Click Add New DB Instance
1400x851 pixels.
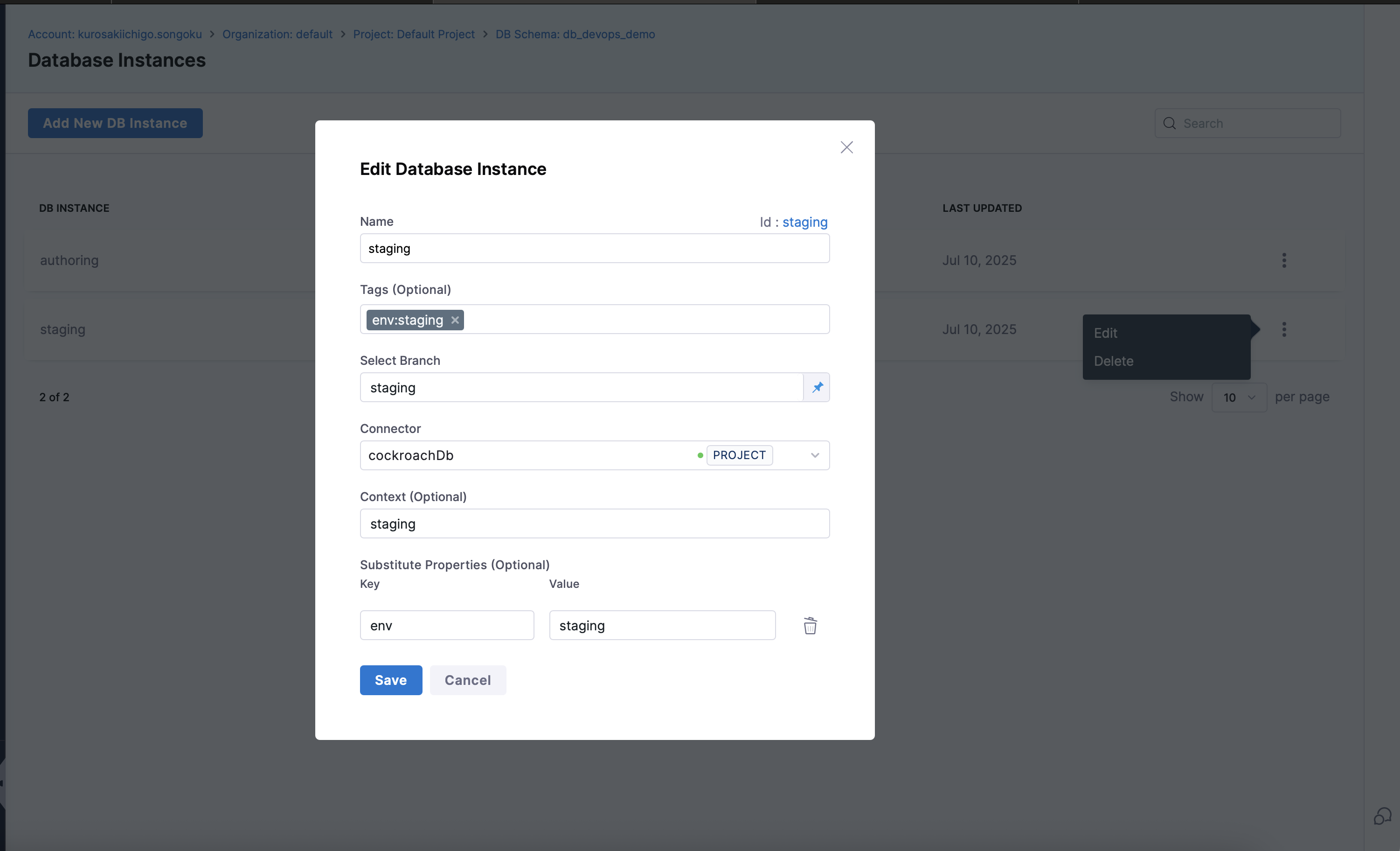click(x=115, y=123)
